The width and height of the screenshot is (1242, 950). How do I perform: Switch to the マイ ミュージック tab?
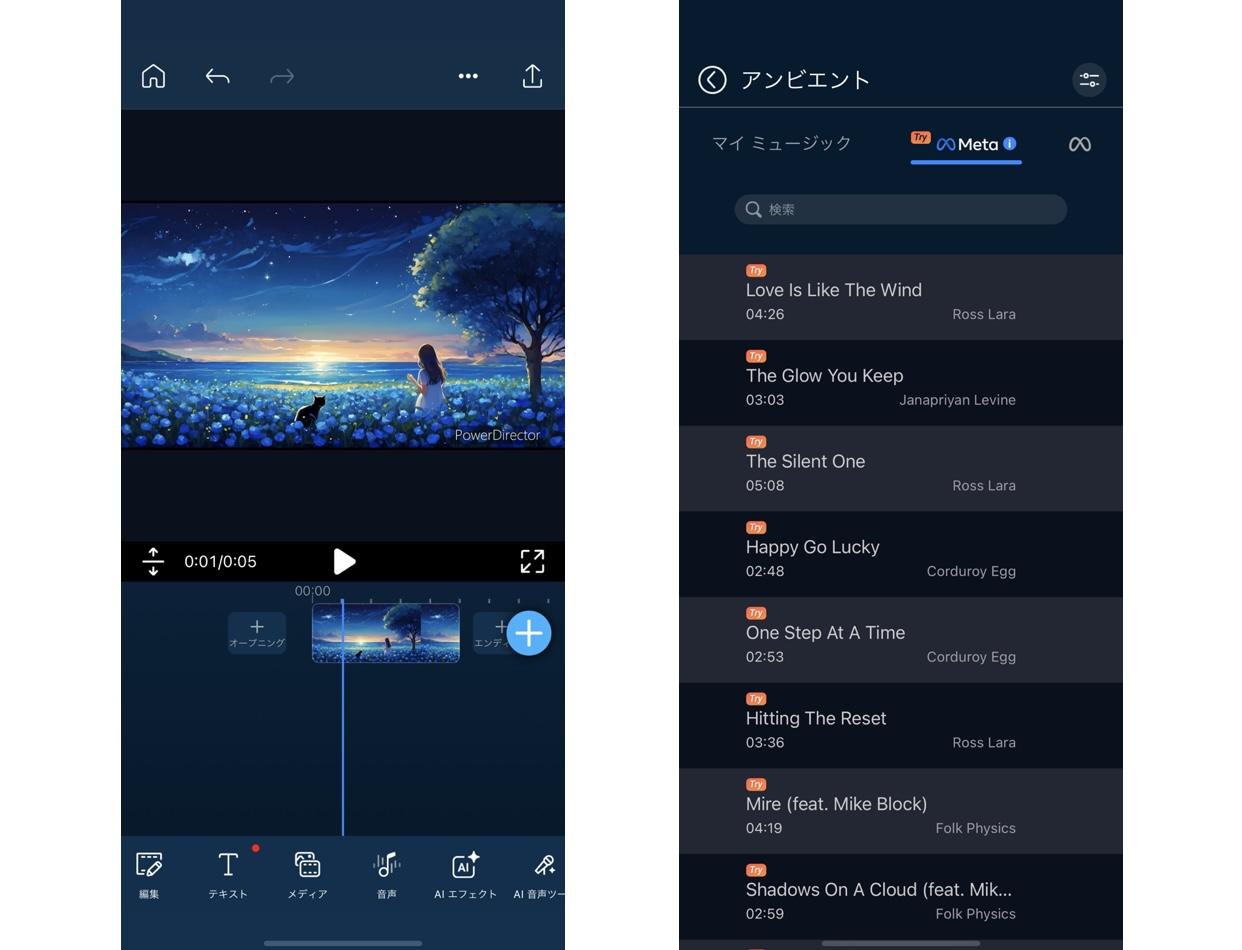pyautogui.click(x=782, y=143)
